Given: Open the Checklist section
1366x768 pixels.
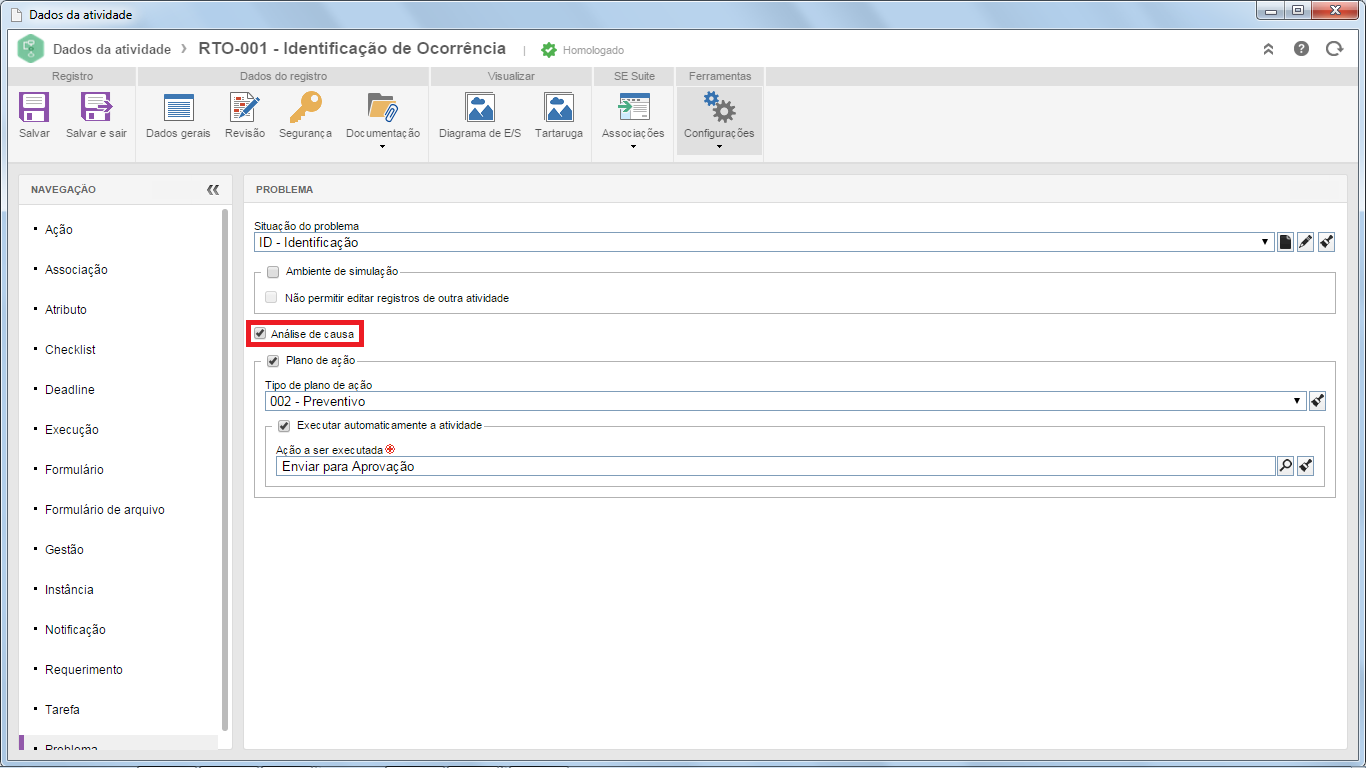Looking at the screenshot, I should pyautogui.click(x=70, y=350).
